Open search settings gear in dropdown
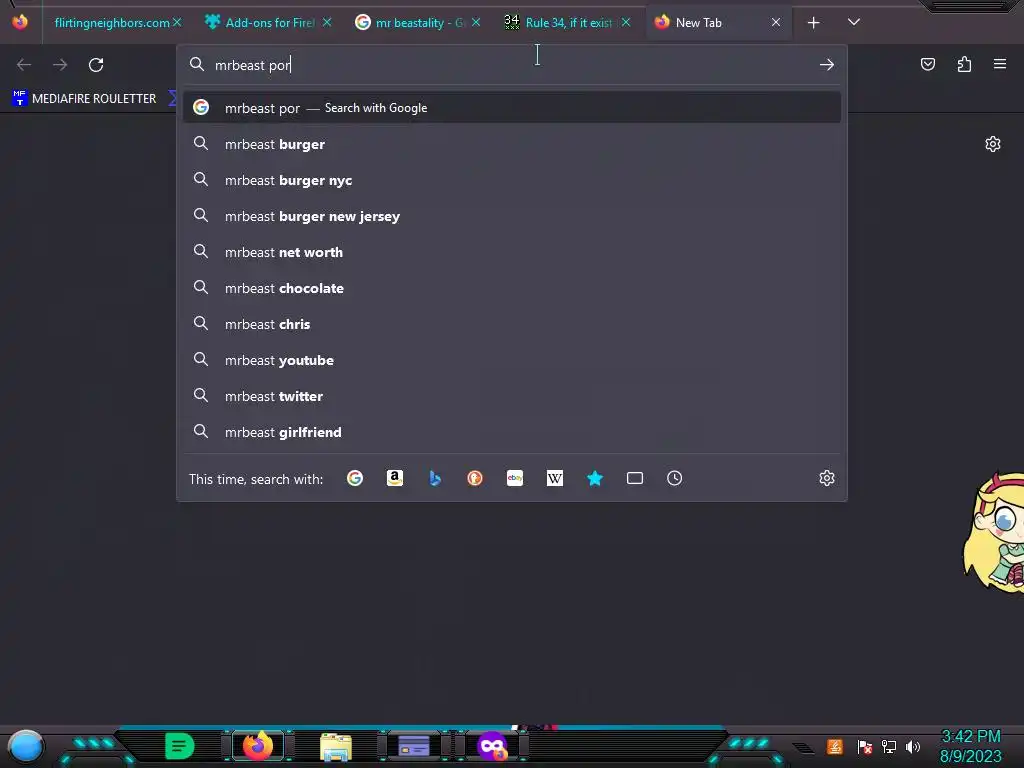The image size is (1024, 768). pyautogui.click(x=827, y=478)
